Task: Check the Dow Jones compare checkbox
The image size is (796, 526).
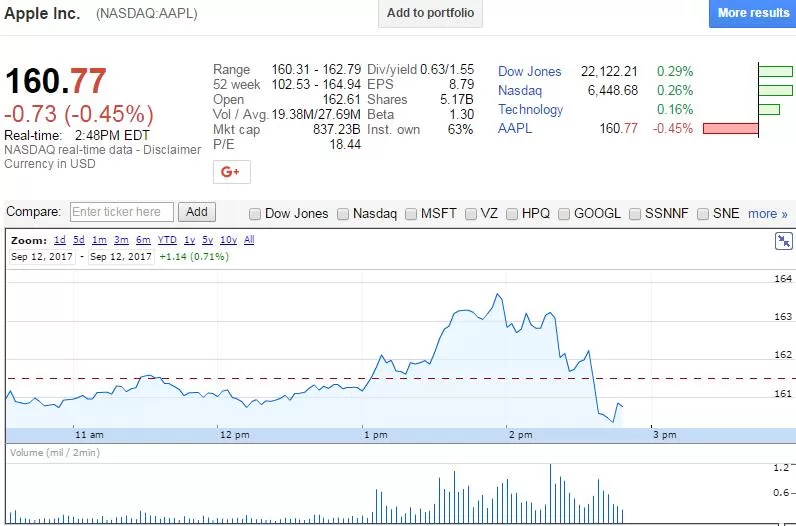Action: [x=255, y=214]
